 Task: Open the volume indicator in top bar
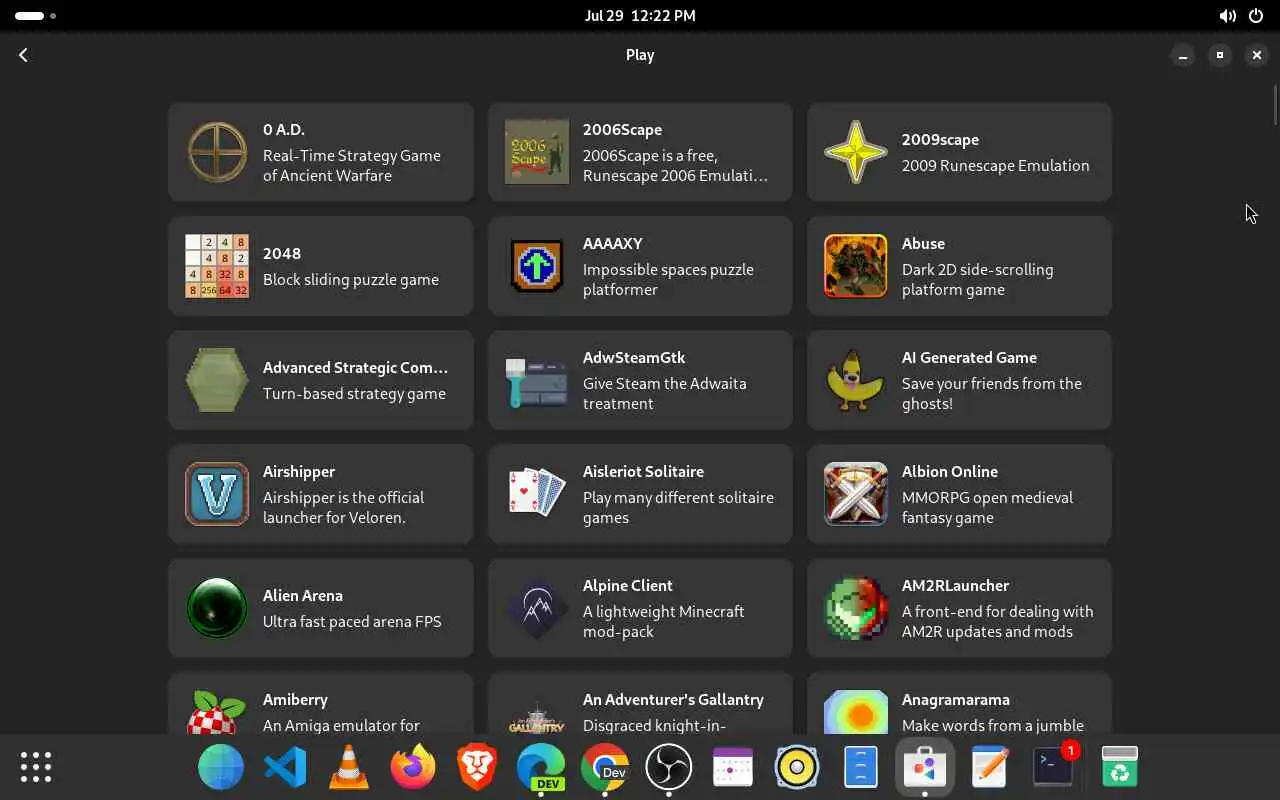pyautogui.click(x=1227, y=16)
